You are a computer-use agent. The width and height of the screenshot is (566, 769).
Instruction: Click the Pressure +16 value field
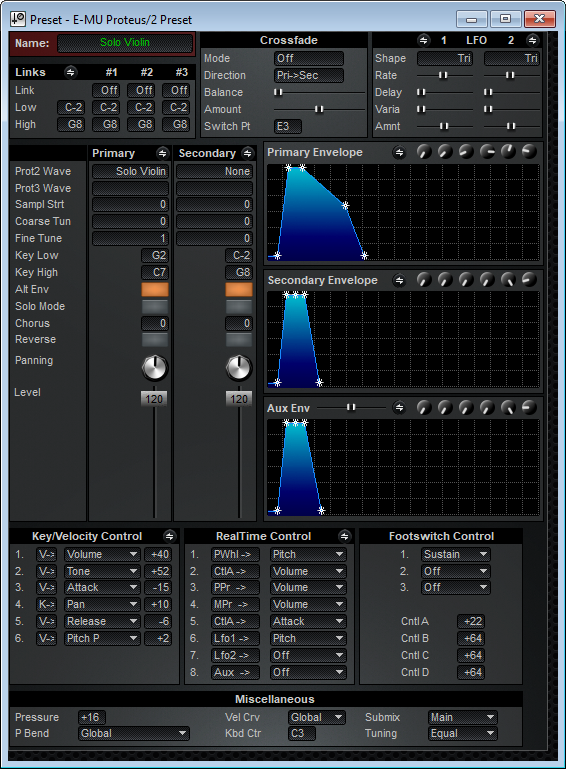pyautogui.click(x=91, y=717)
